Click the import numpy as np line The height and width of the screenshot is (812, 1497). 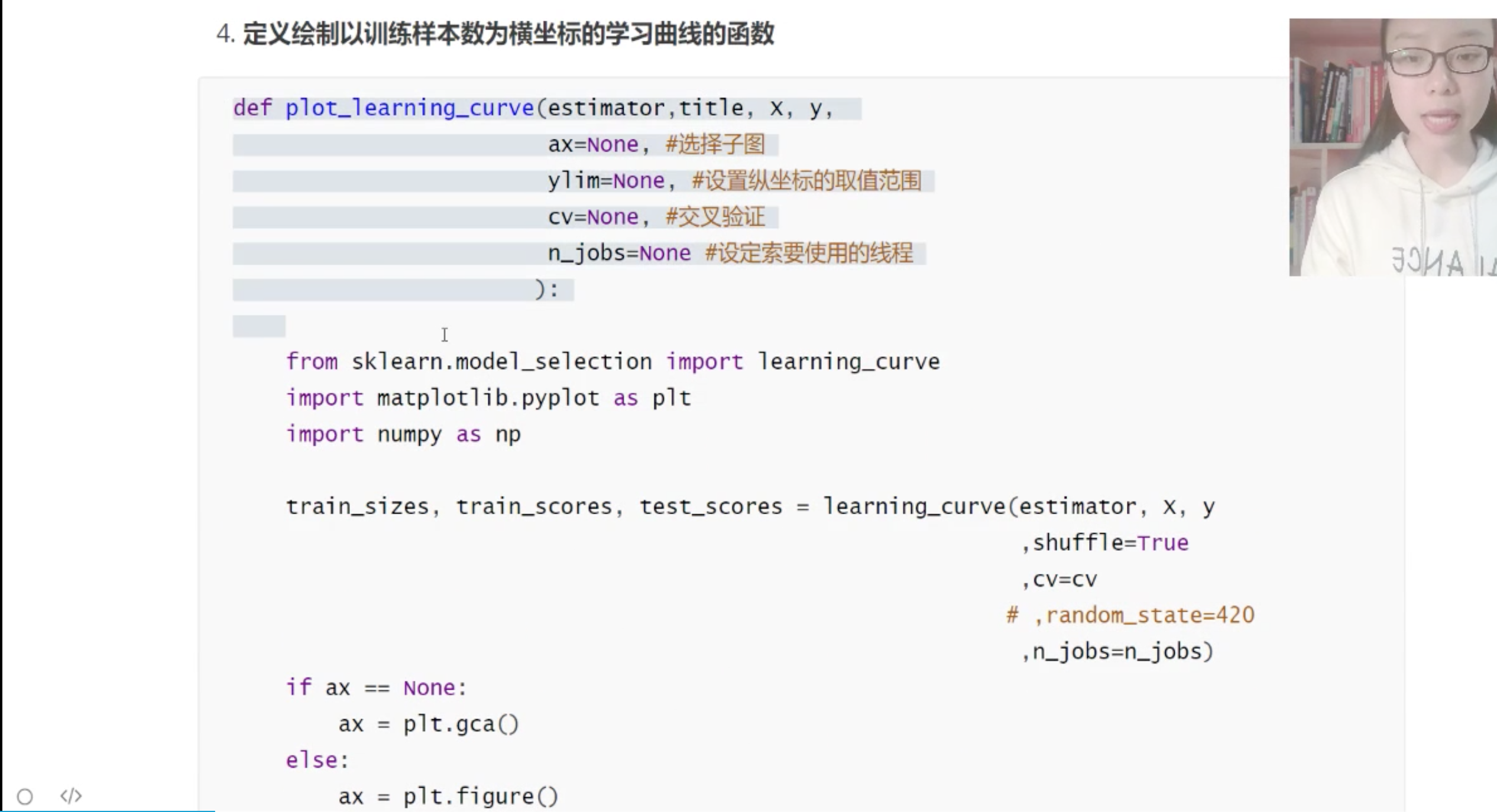tap(403, 434)
